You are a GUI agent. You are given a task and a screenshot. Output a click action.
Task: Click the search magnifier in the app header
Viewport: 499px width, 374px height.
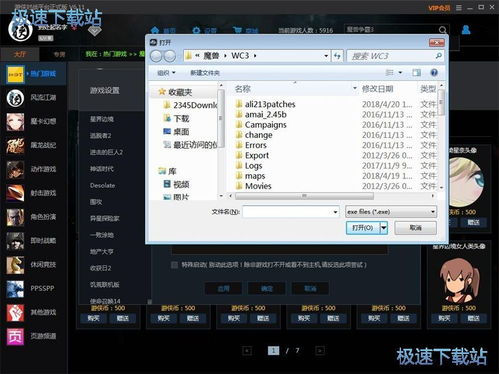[x=442, y=30]
